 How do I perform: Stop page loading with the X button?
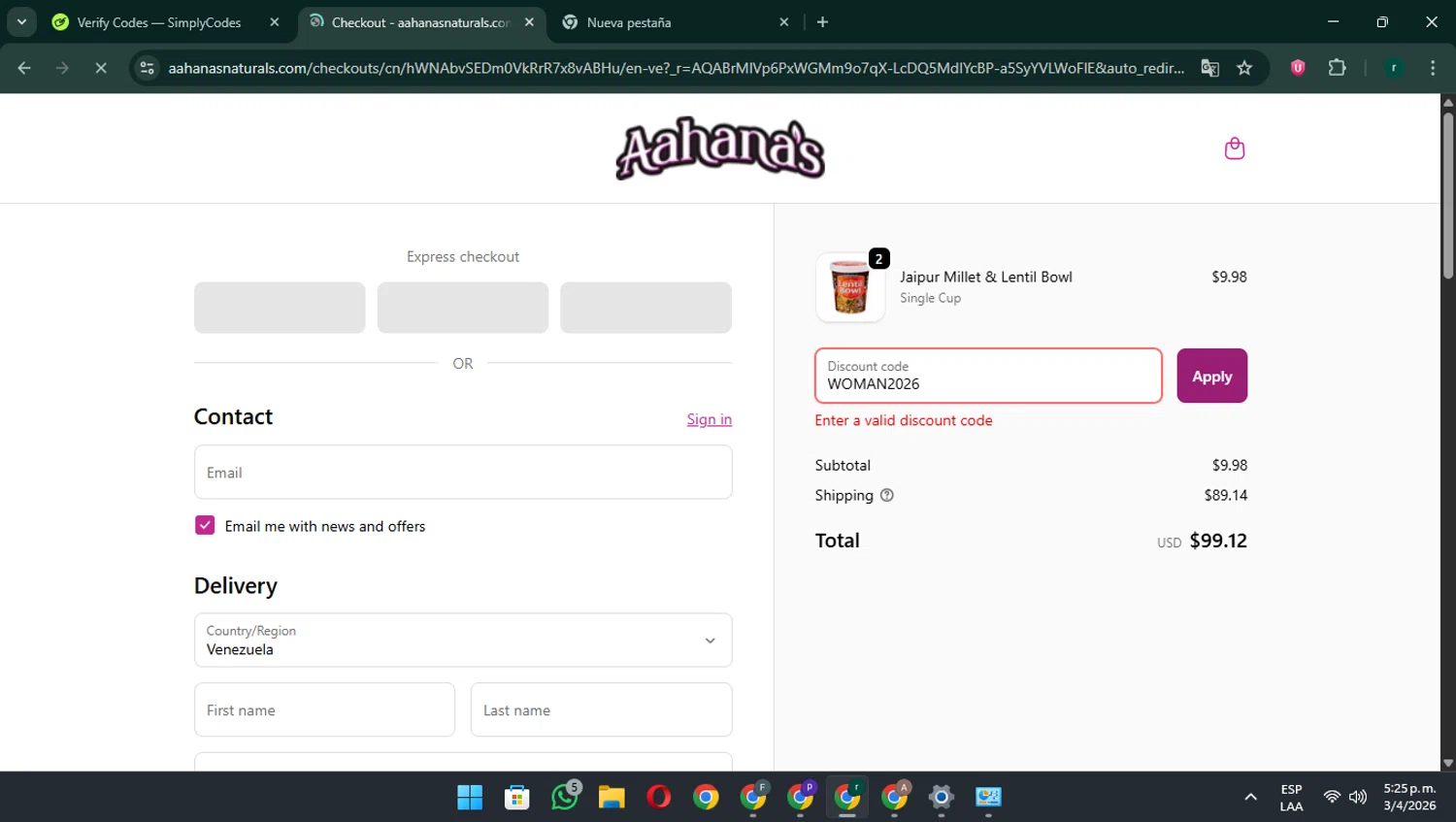(100, 68)
